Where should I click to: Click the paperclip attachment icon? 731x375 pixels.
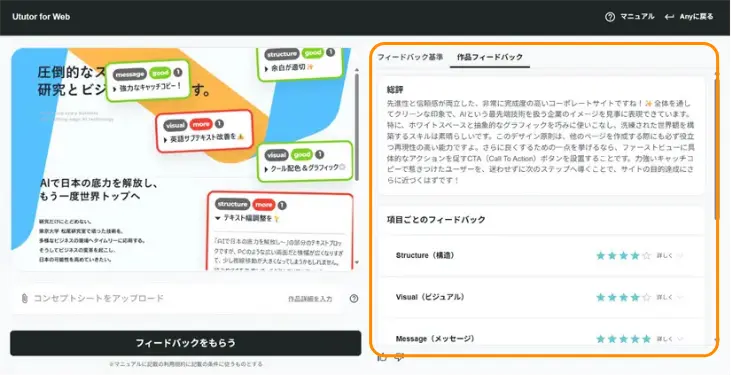pyautogui.click(x=25, y=299)
